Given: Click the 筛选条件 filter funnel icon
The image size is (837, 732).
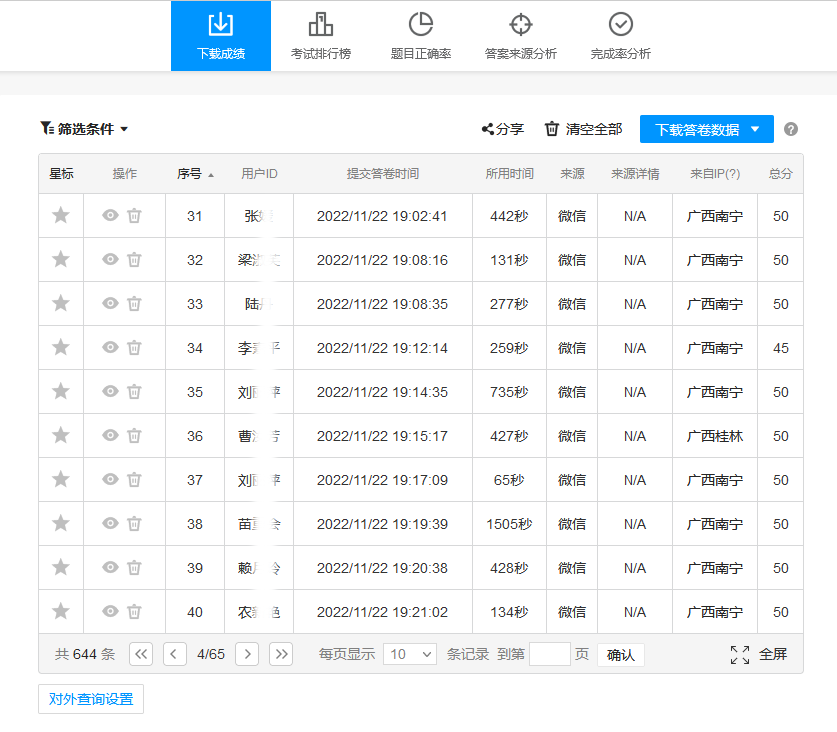Looking at the screenshot, I should coord(44,126).
